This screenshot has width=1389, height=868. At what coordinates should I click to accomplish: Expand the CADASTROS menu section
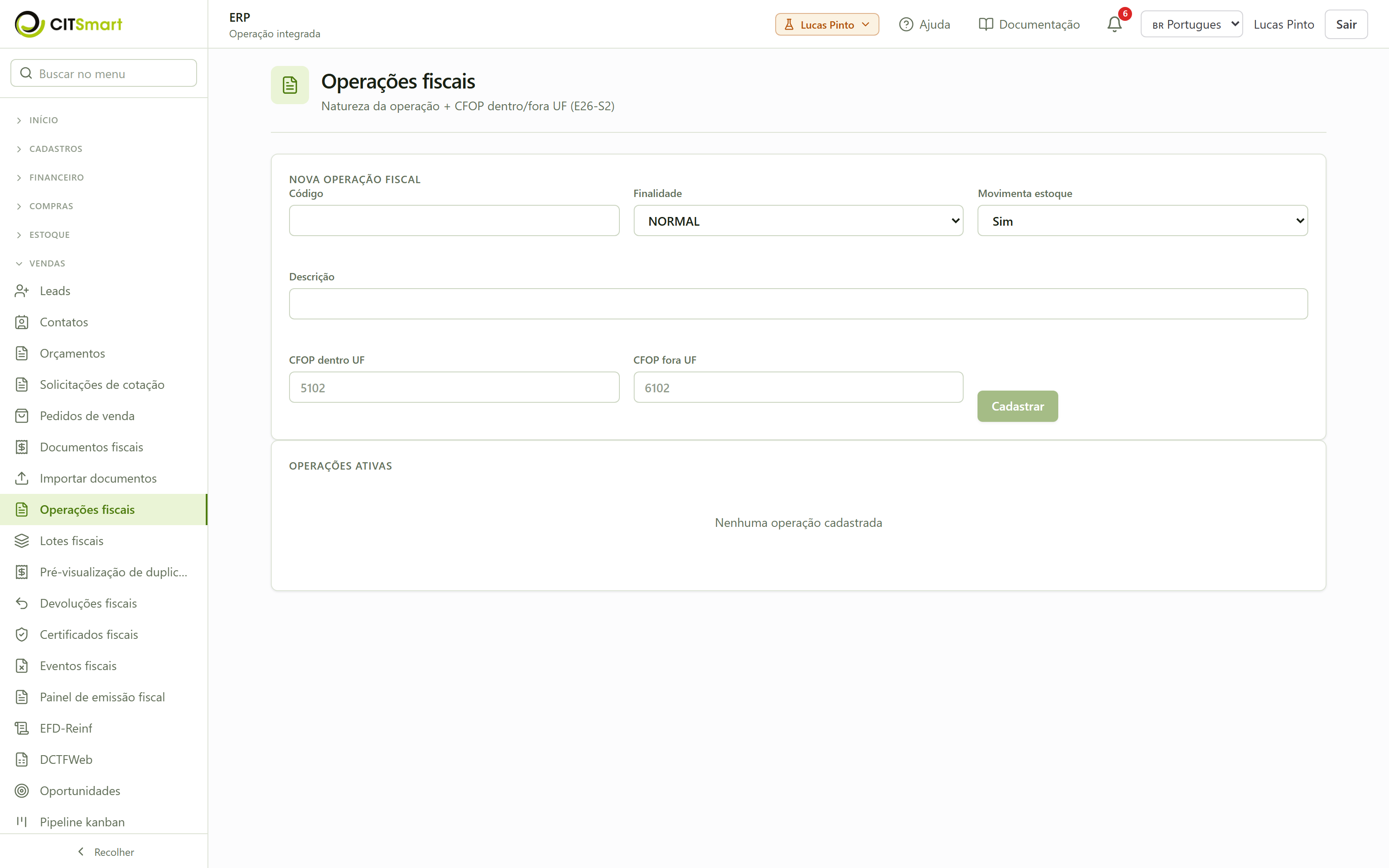[x=56, y=149]
